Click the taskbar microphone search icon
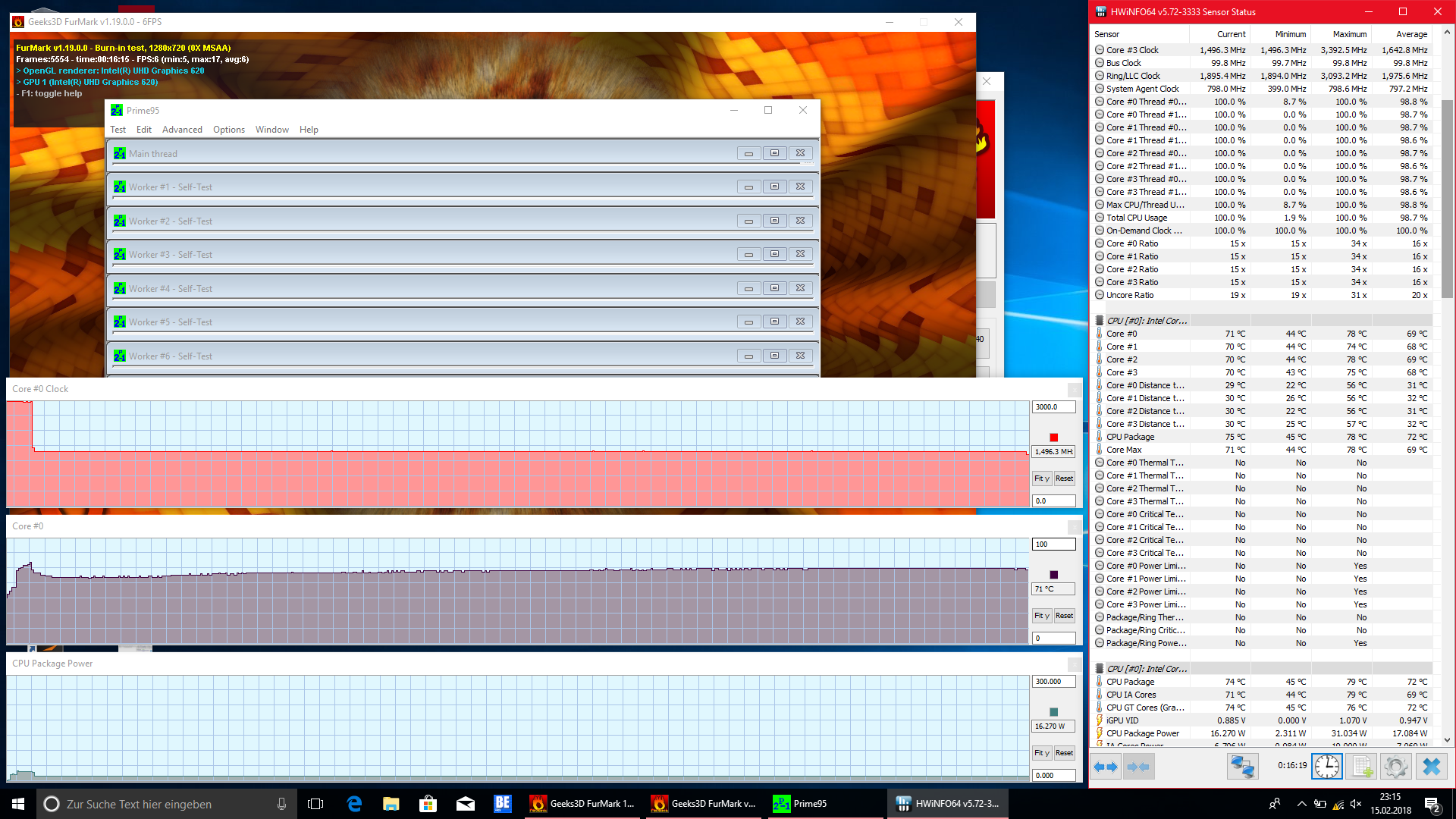1456x819 pixels. click(281, 804)
